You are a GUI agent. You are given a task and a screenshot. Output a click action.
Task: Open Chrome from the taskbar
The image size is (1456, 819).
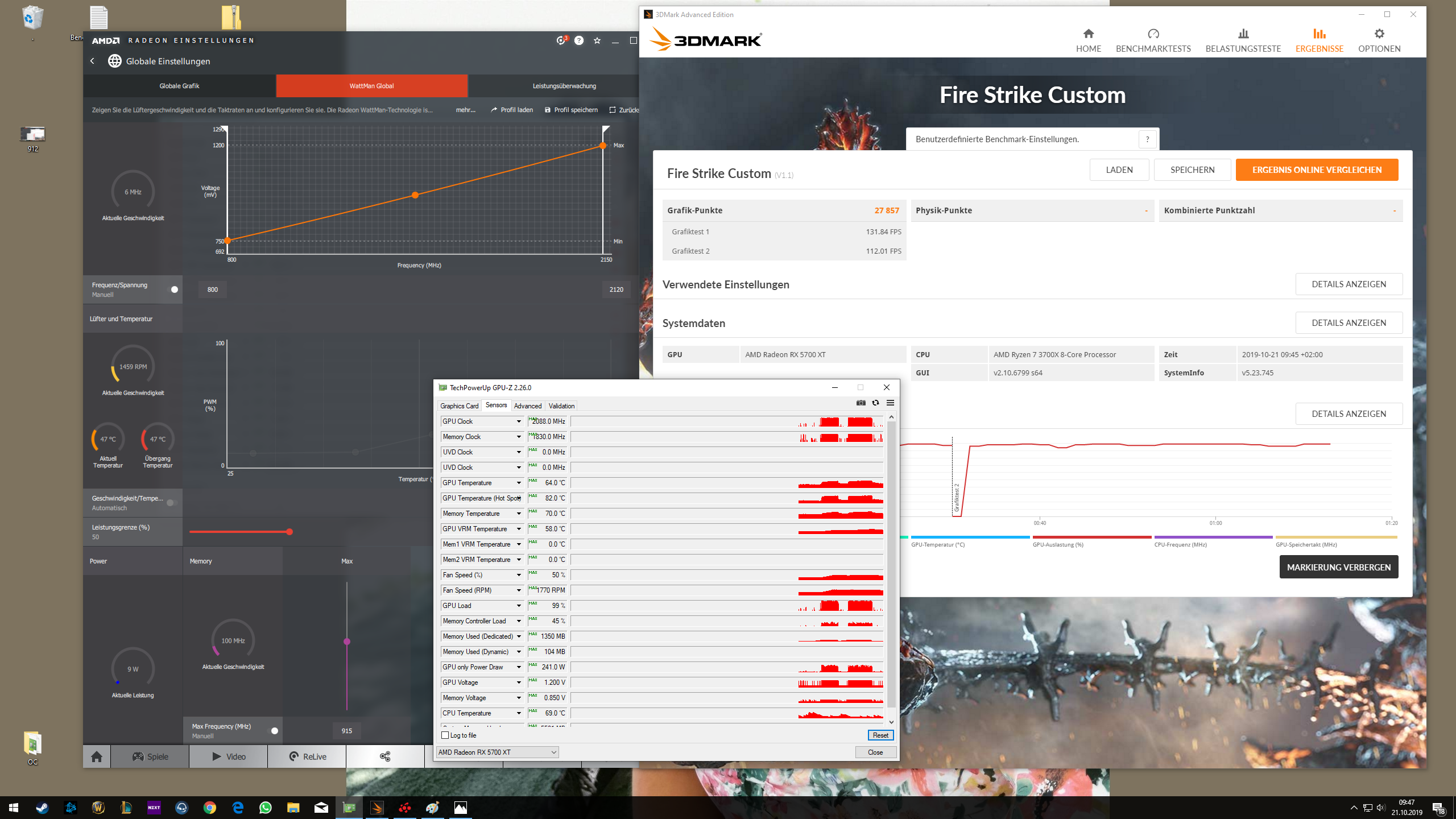click(209, 808)
